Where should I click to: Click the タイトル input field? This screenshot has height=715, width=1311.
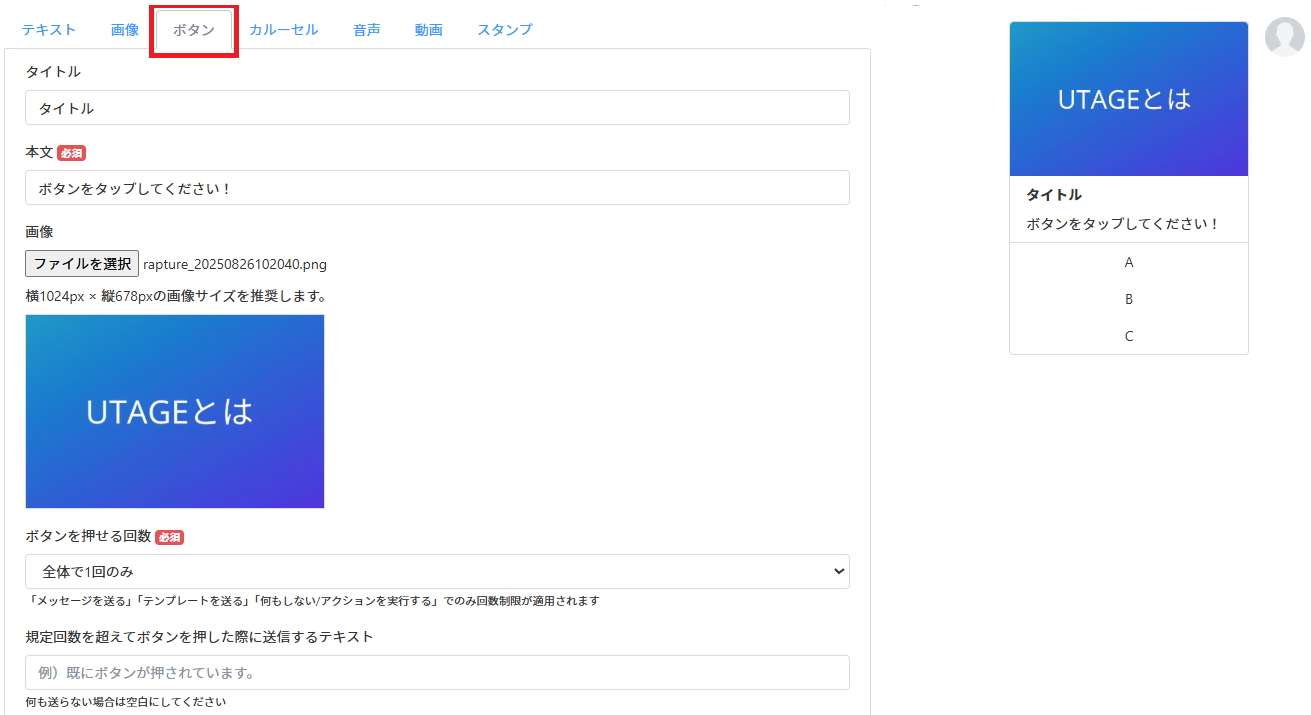click(x=437, y=108)
